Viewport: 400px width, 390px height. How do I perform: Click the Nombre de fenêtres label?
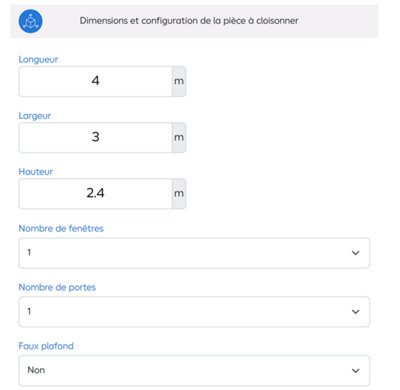[61, 228]
